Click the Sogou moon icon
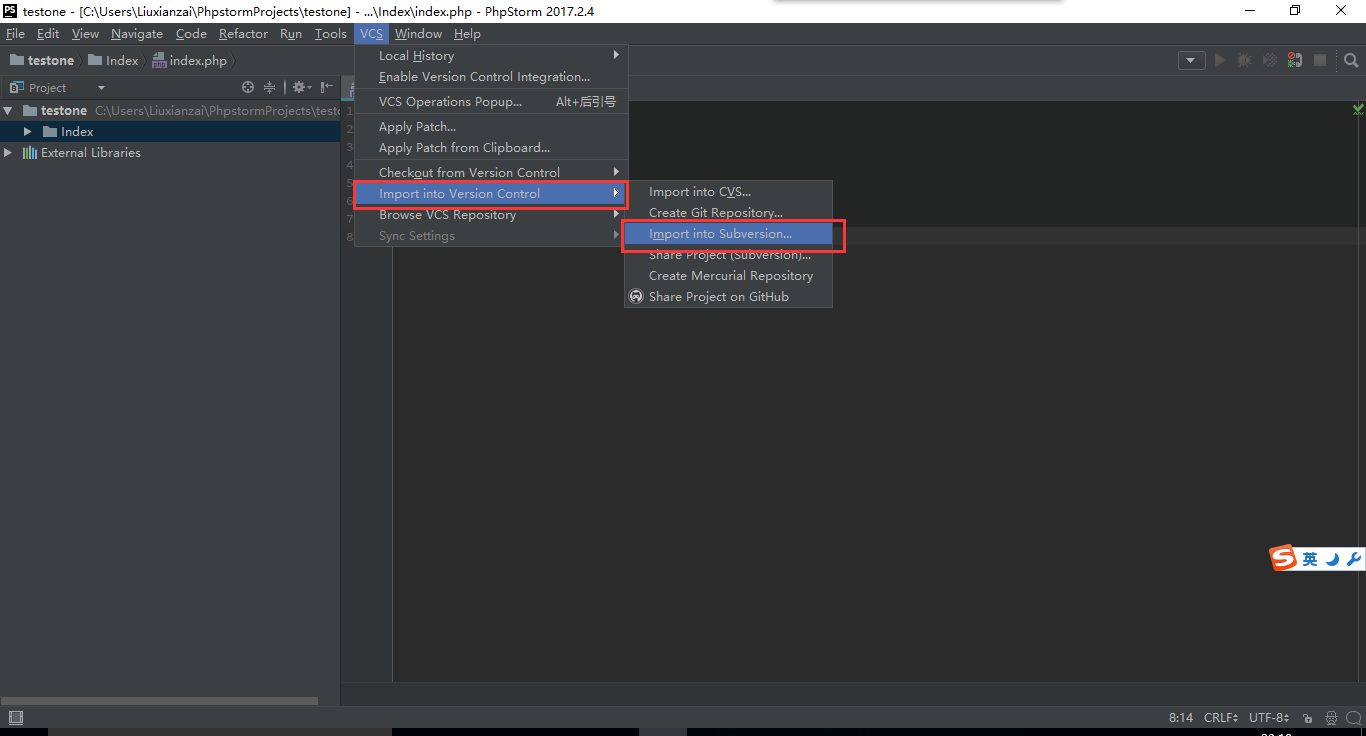The width and height of the screenshot is (1366, 736). (1333, 560)
